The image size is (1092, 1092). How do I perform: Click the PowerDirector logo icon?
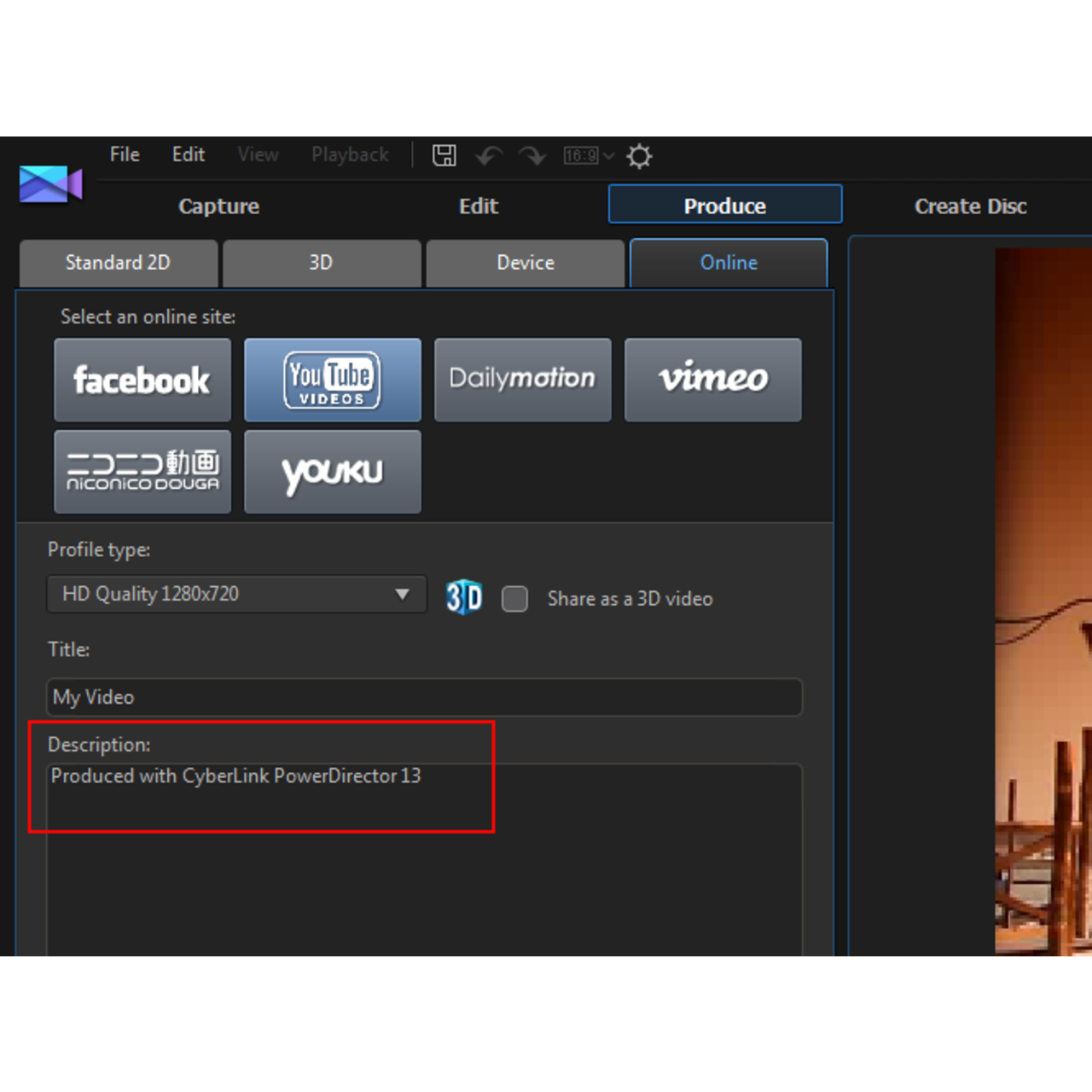click(49, 183)
